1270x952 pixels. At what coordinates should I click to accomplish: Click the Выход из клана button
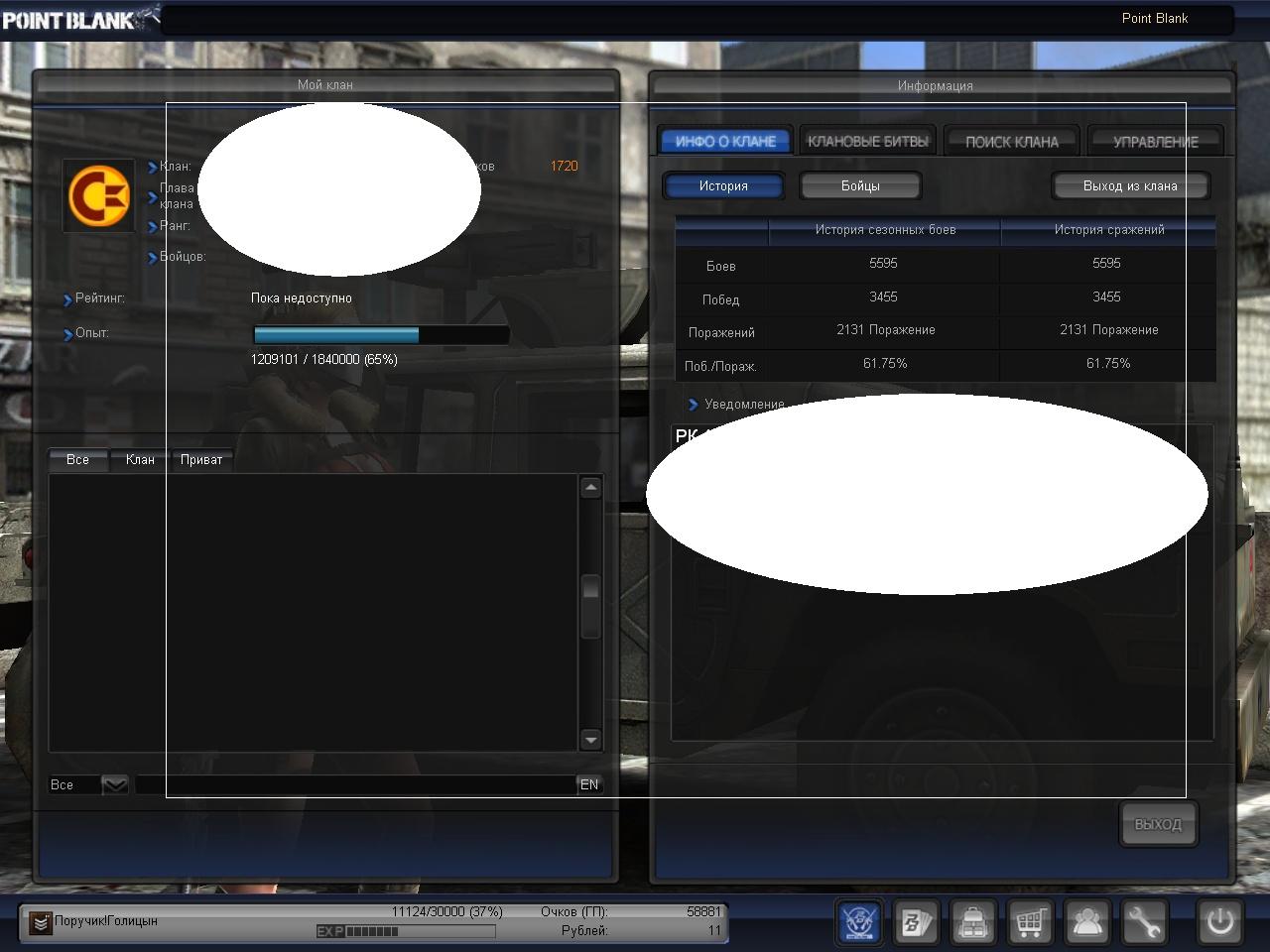pos(1130,185)
